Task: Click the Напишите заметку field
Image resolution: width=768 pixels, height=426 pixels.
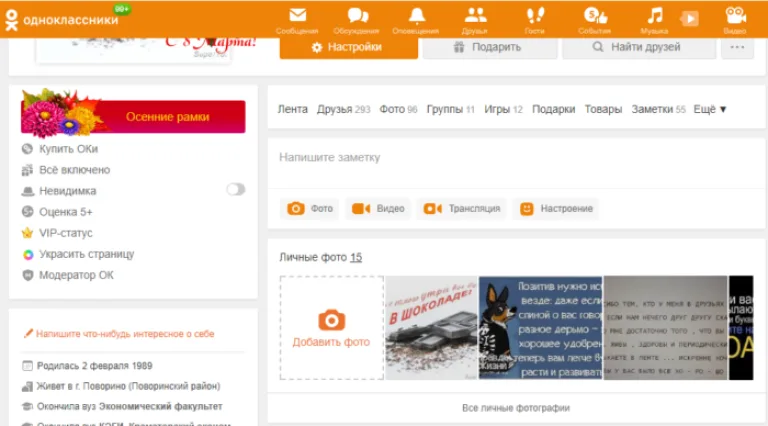Action: coord(516,163)
